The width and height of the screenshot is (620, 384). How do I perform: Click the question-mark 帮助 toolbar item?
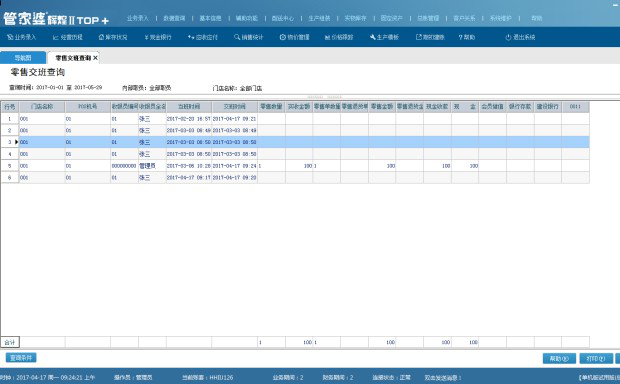(467, 37)
